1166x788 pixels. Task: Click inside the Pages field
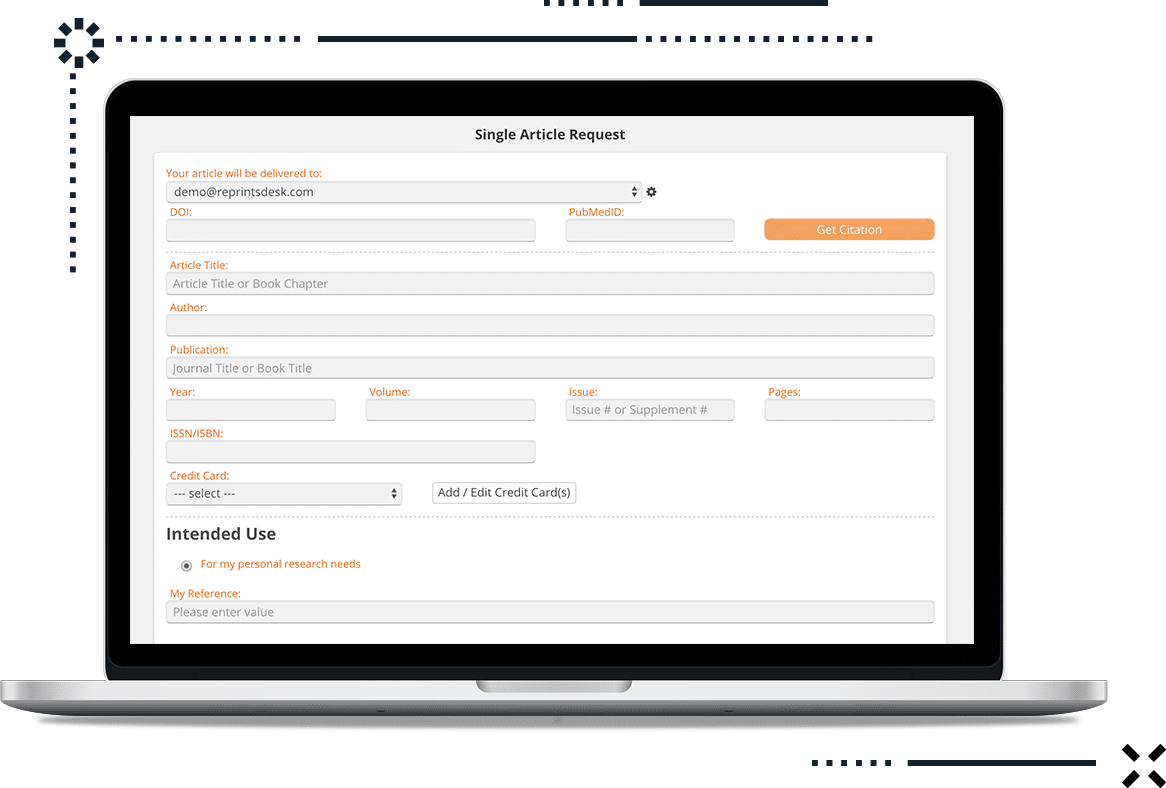click(x=848, y=409)
